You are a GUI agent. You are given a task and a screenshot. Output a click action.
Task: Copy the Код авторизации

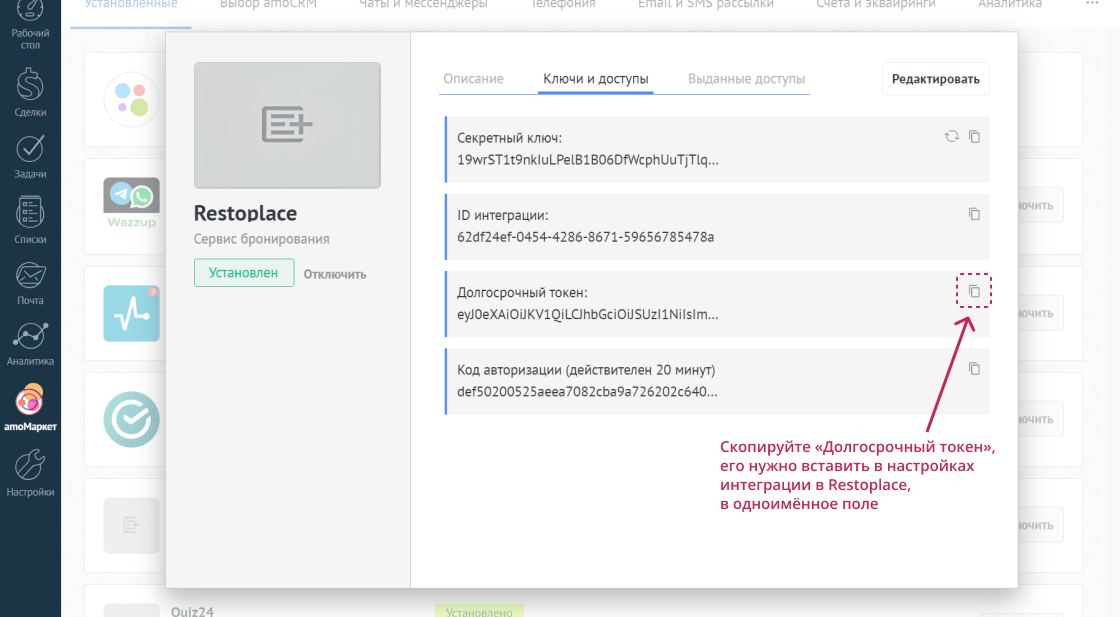coord(975,368)
